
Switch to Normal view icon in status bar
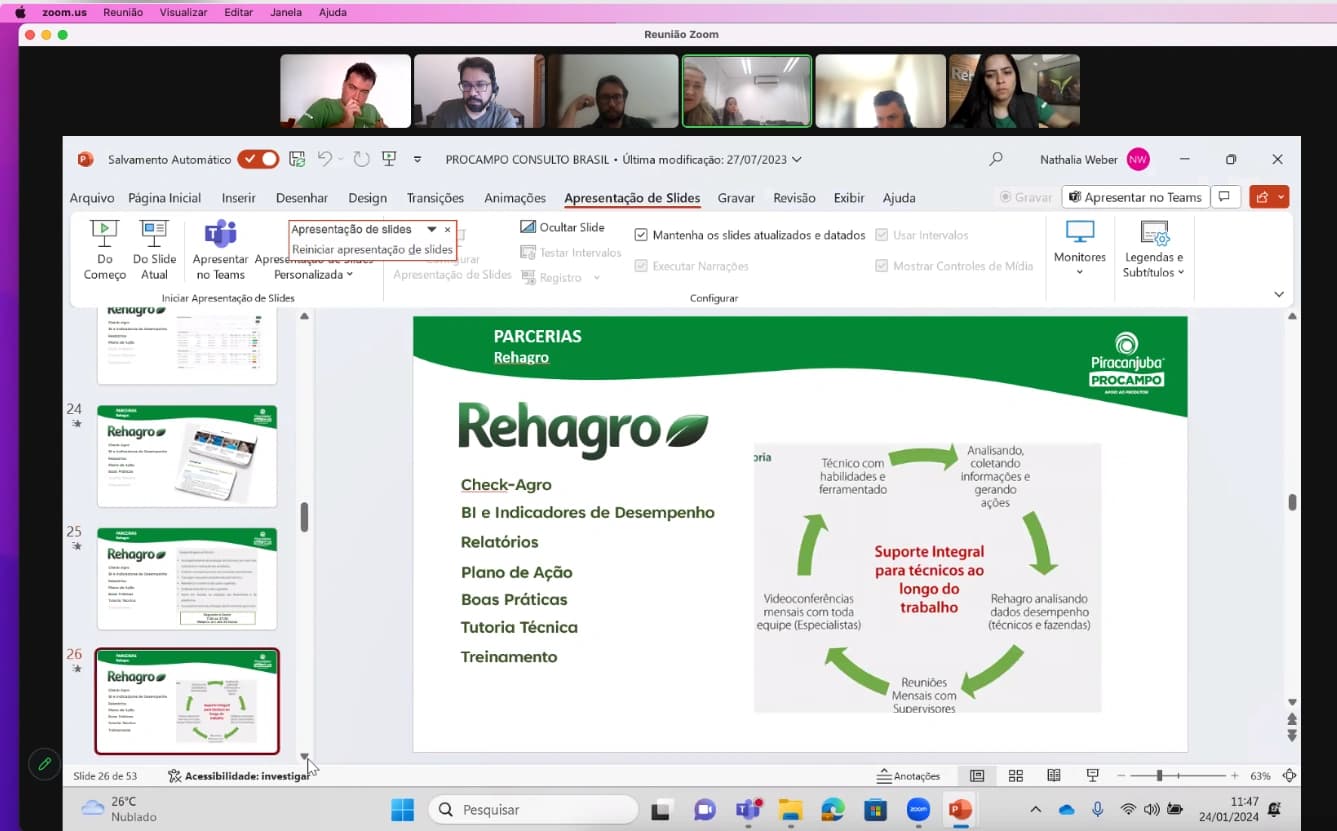point(977,776)
